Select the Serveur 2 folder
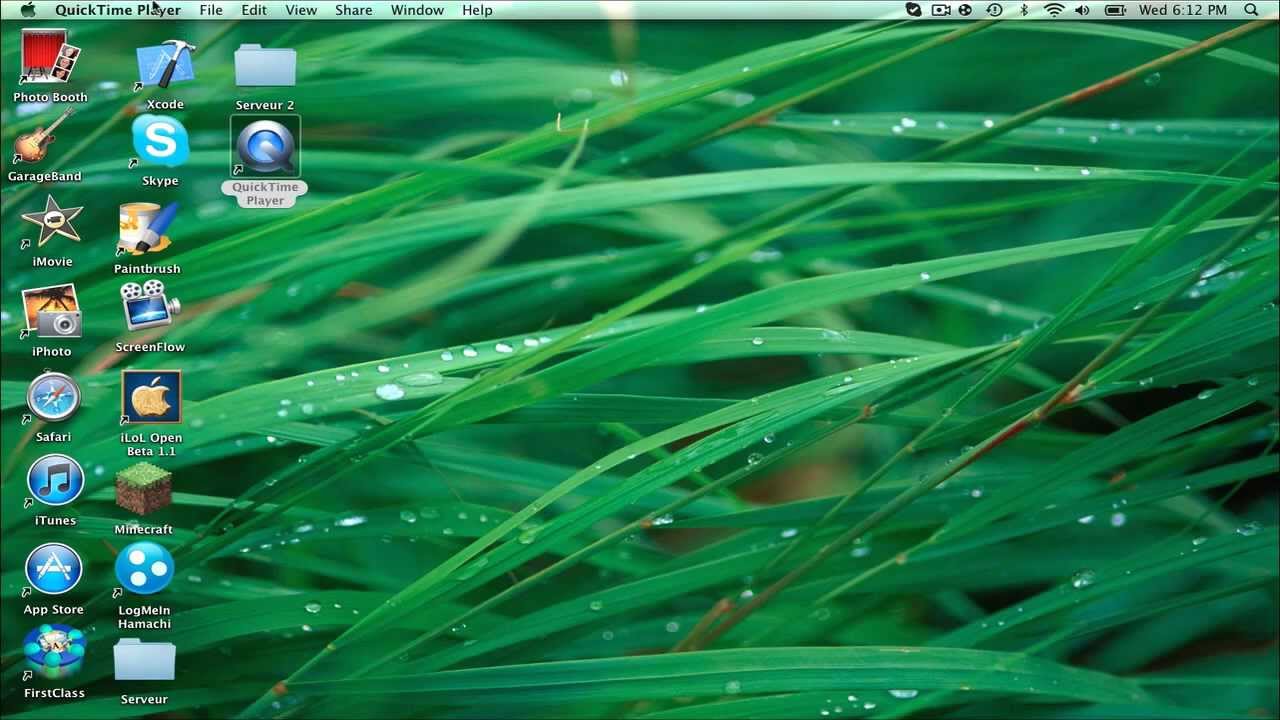 click(x=265, y=67)
